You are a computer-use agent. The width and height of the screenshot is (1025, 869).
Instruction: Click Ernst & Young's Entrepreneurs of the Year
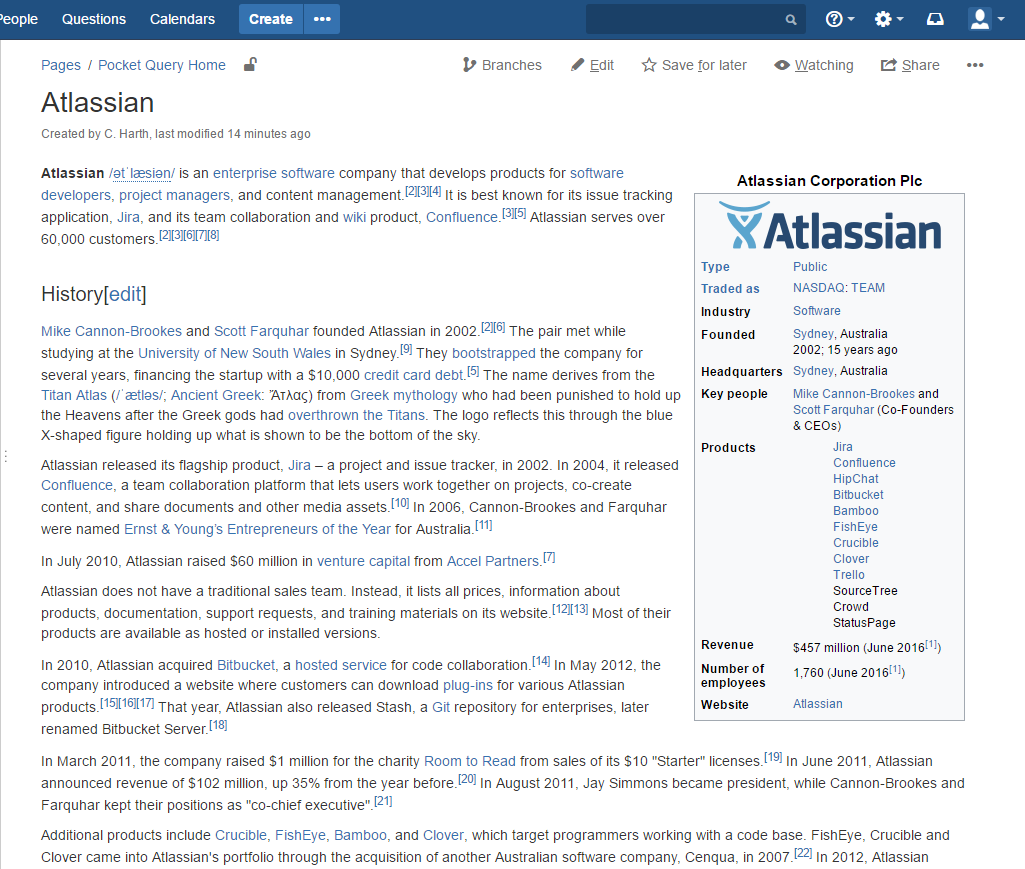[x=258, y=529]
